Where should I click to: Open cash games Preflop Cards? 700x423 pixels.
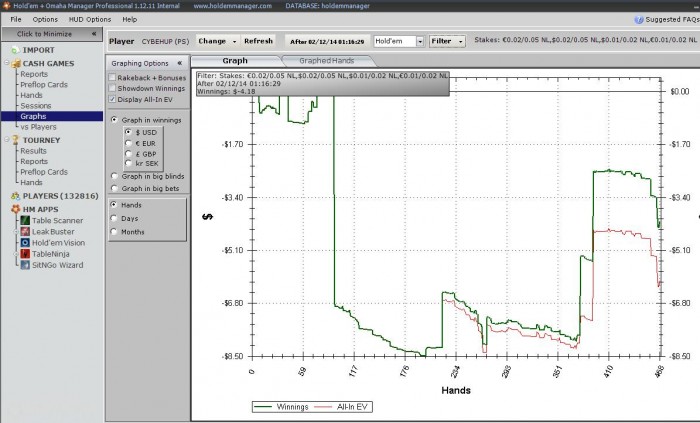[44, 84]
